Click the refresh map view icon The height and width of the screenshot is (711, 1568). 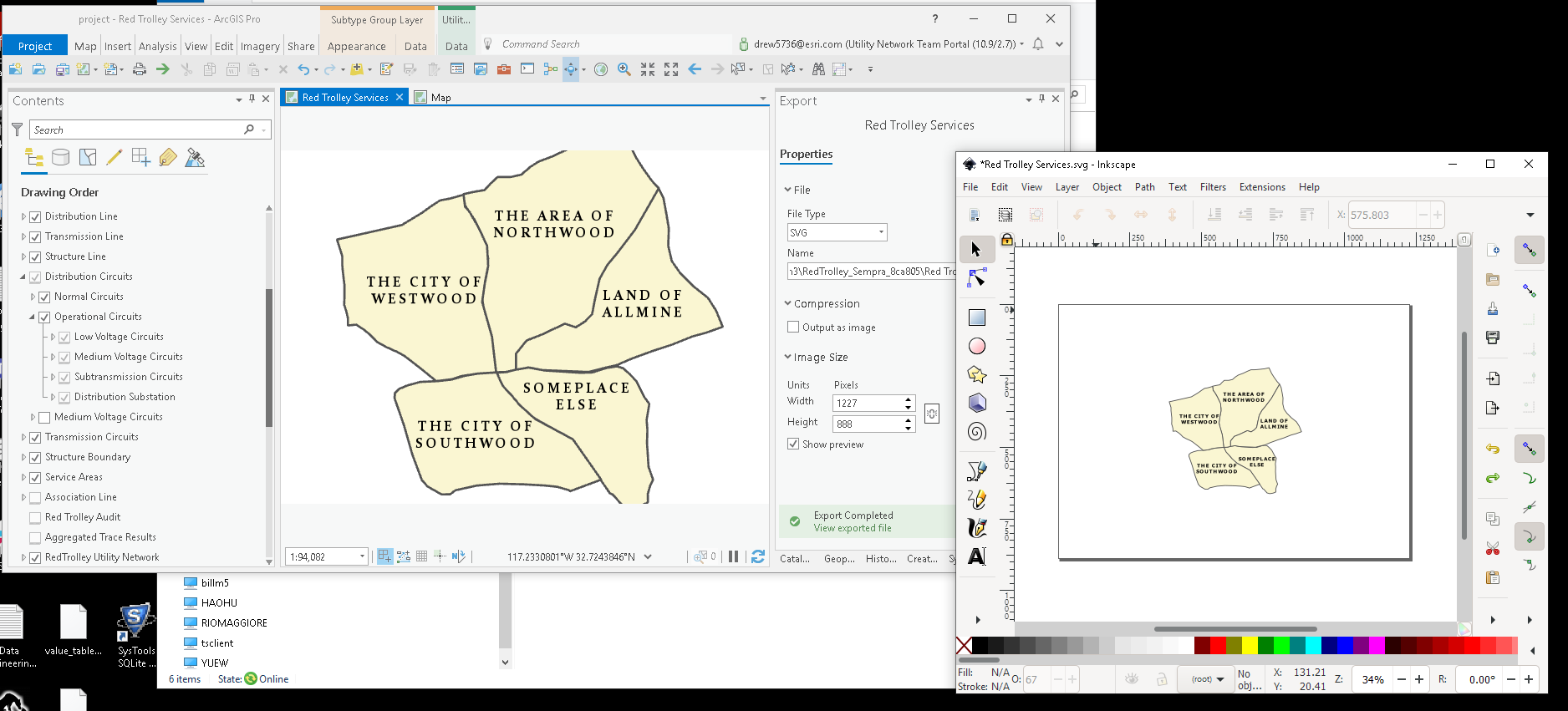click(758, 556)
